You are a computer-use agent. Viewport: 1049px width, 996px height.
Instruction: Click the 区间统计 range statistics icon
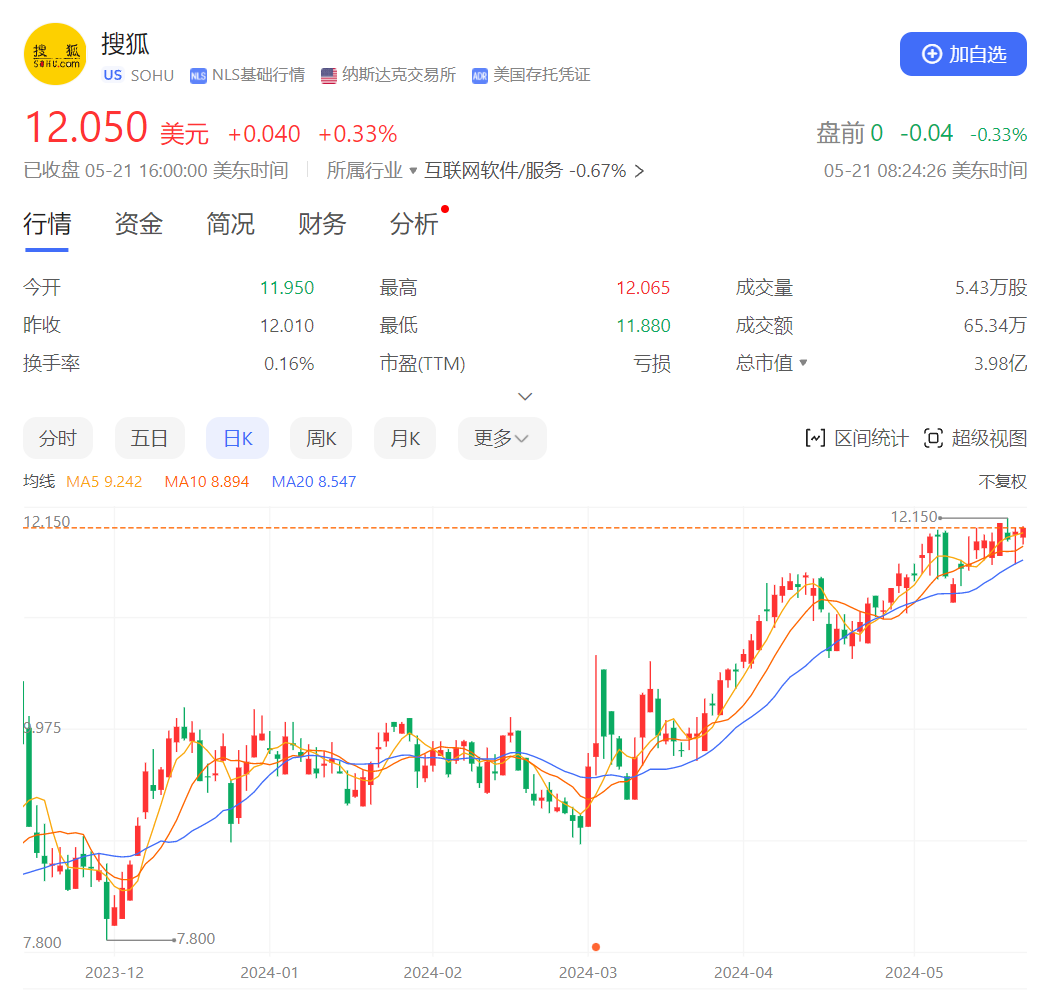click(815, 438)
